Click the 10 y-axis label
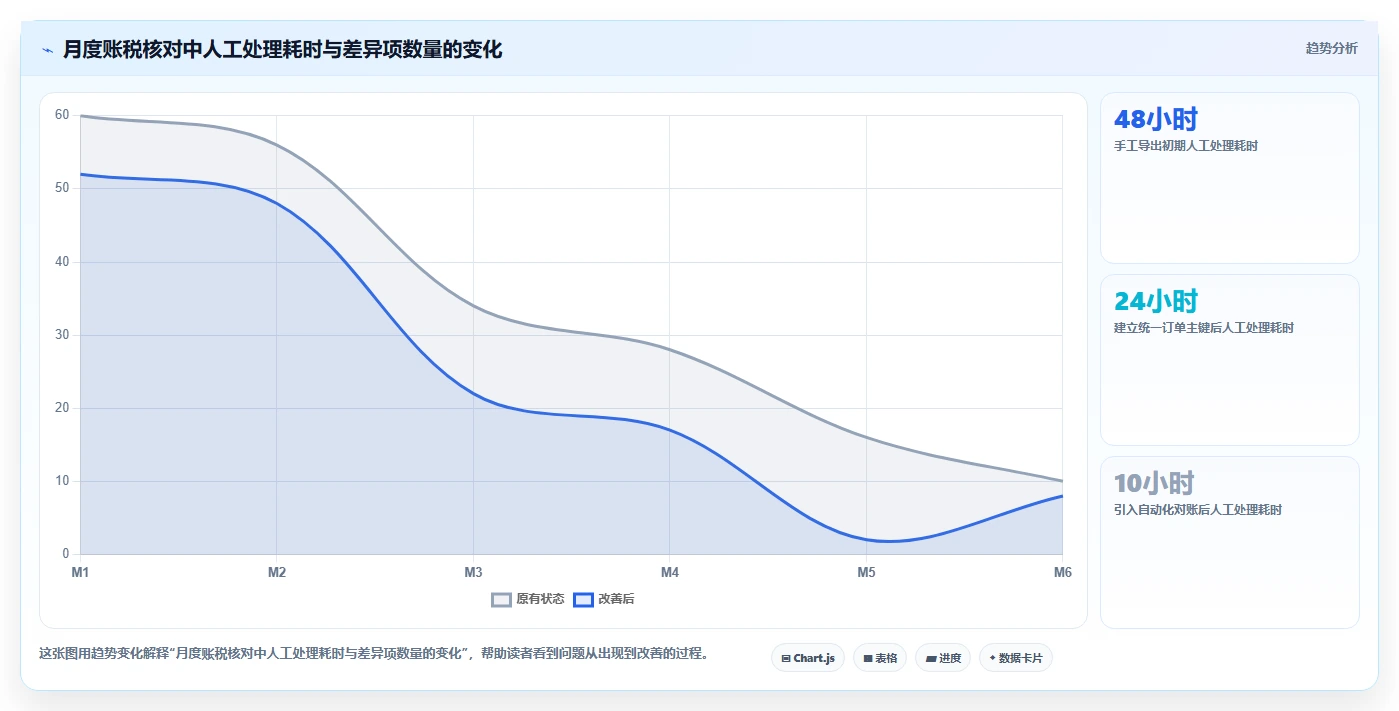The height and width of the screenshot is (711, 1399). click(x=62, y=481)
